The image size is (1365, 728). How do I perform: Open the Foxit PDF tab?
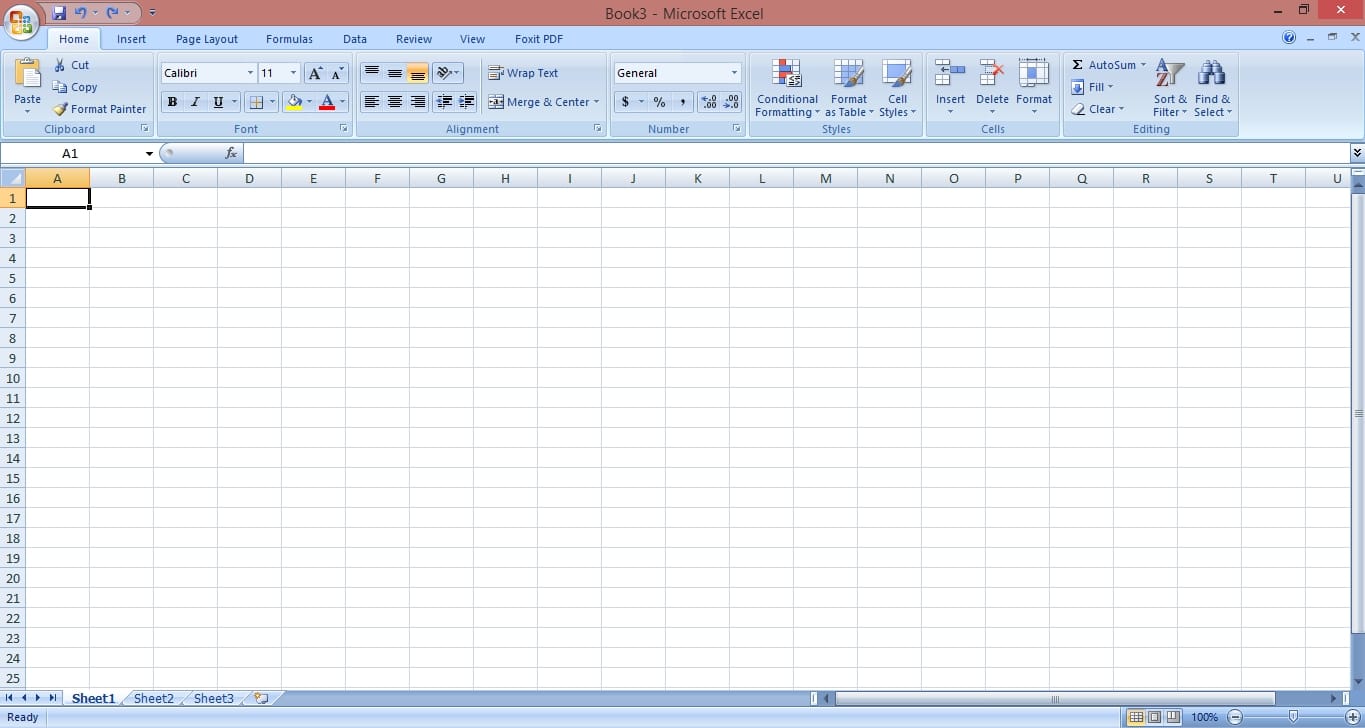(x=539, y=39)
